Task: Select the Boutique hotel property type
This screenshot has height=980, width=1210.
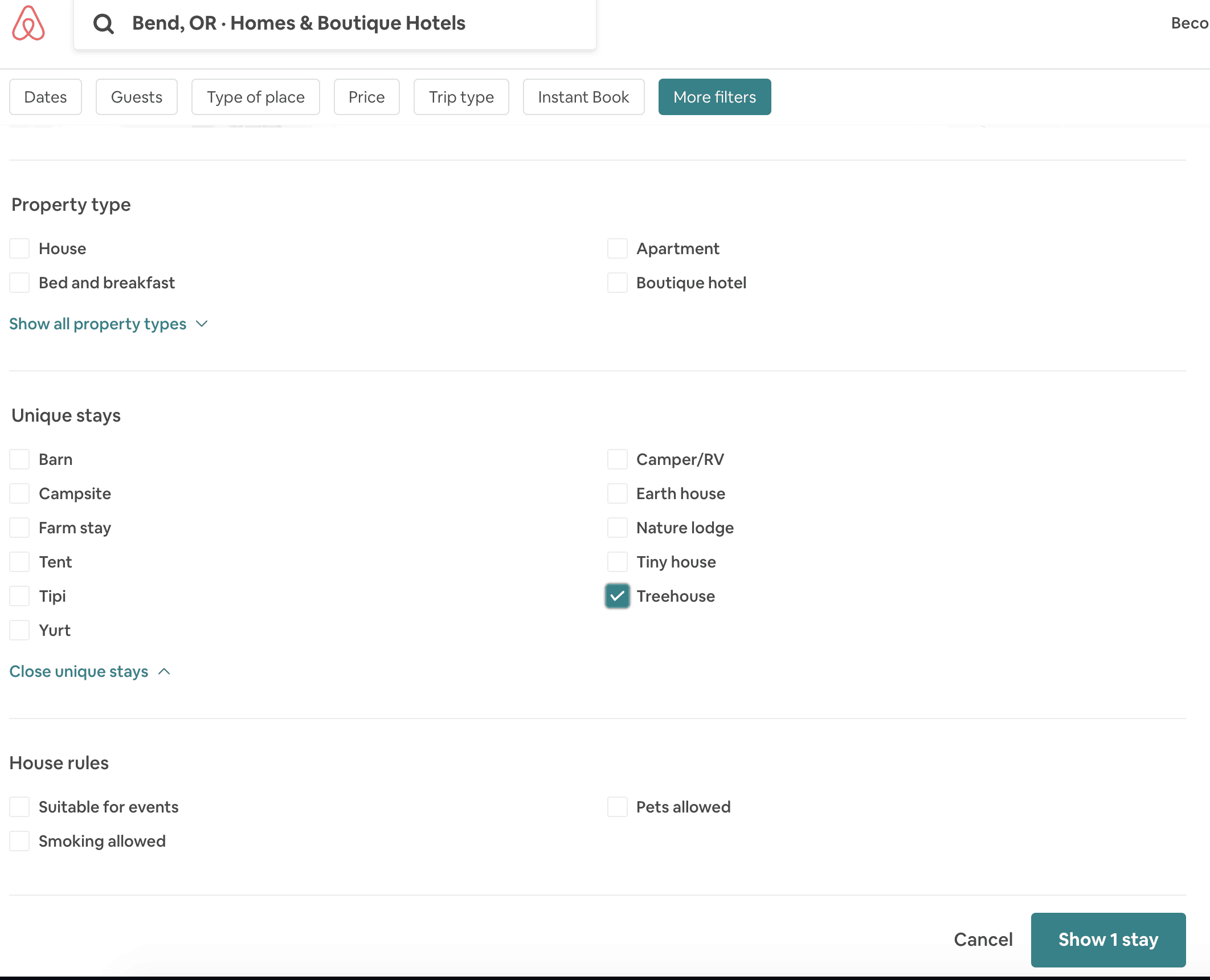Action: click(x=617, y=282)
